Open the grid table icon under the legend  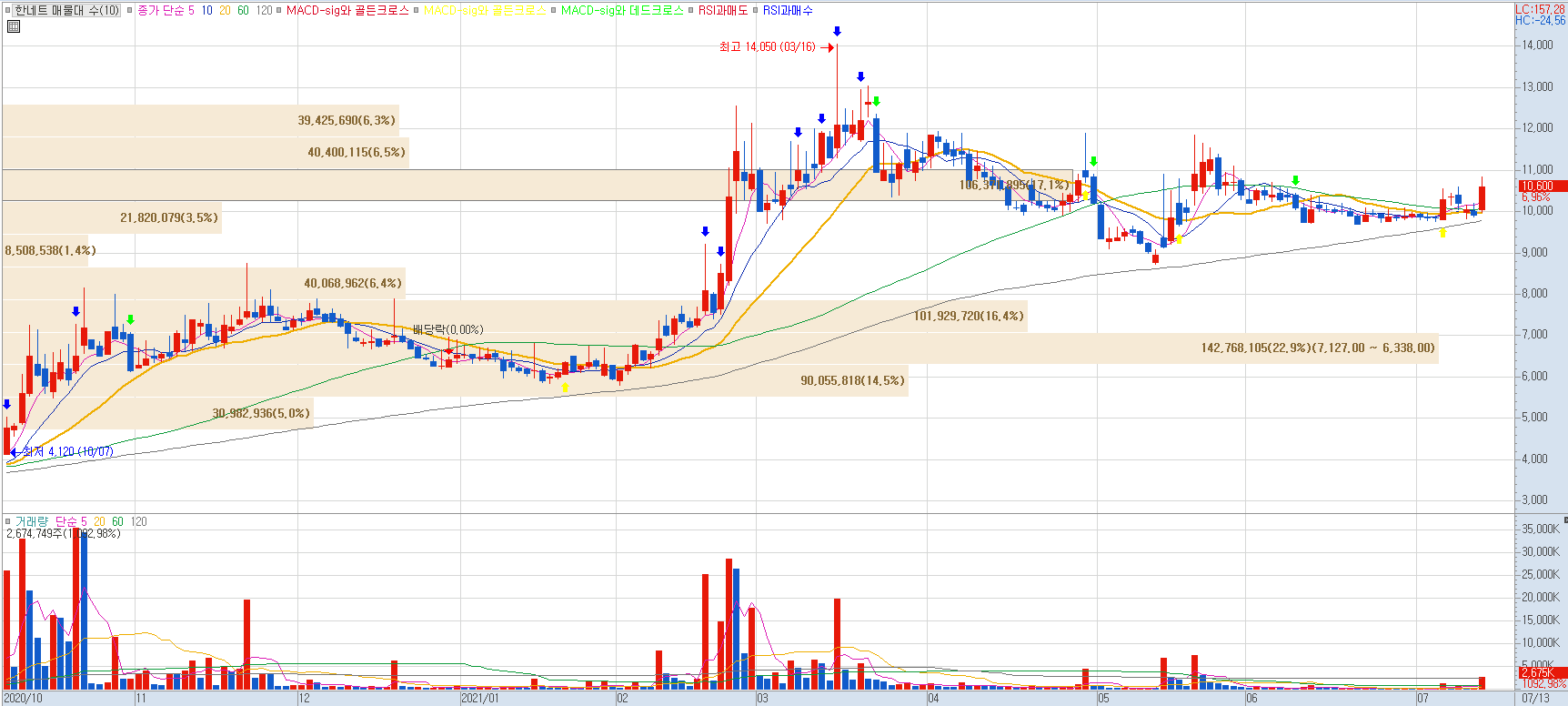(13, 26)
